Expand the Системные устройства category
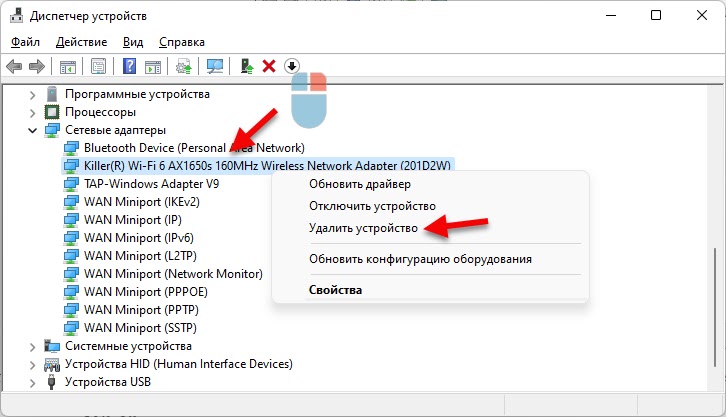 33,346
